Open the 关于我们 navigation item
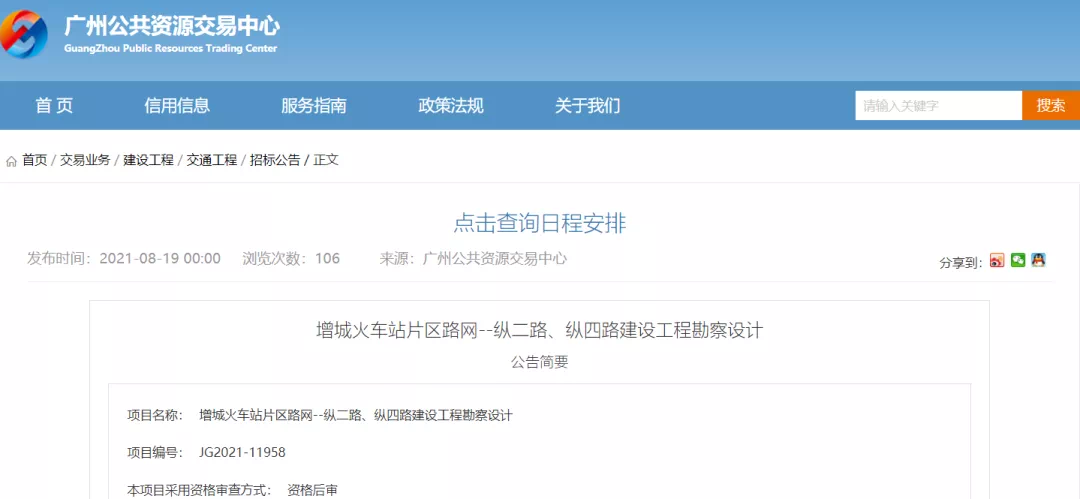 coord(588,105)
